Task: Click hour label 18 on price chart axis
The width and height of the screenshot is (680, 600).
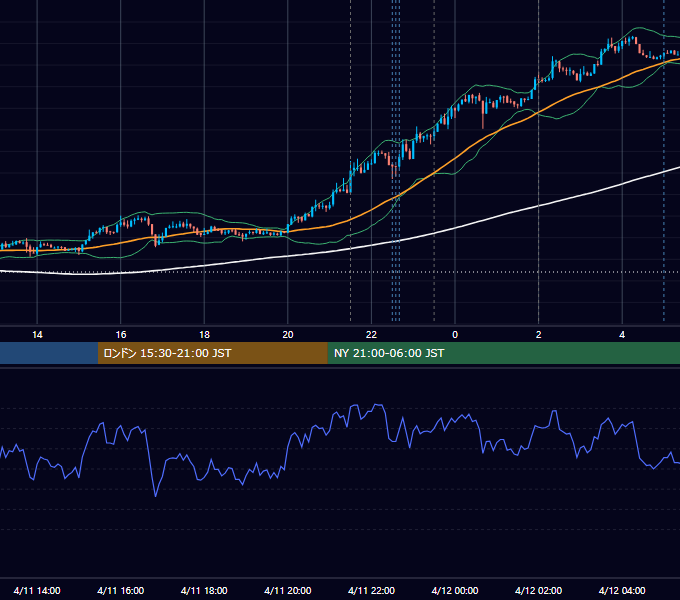Action: point(204,335)
